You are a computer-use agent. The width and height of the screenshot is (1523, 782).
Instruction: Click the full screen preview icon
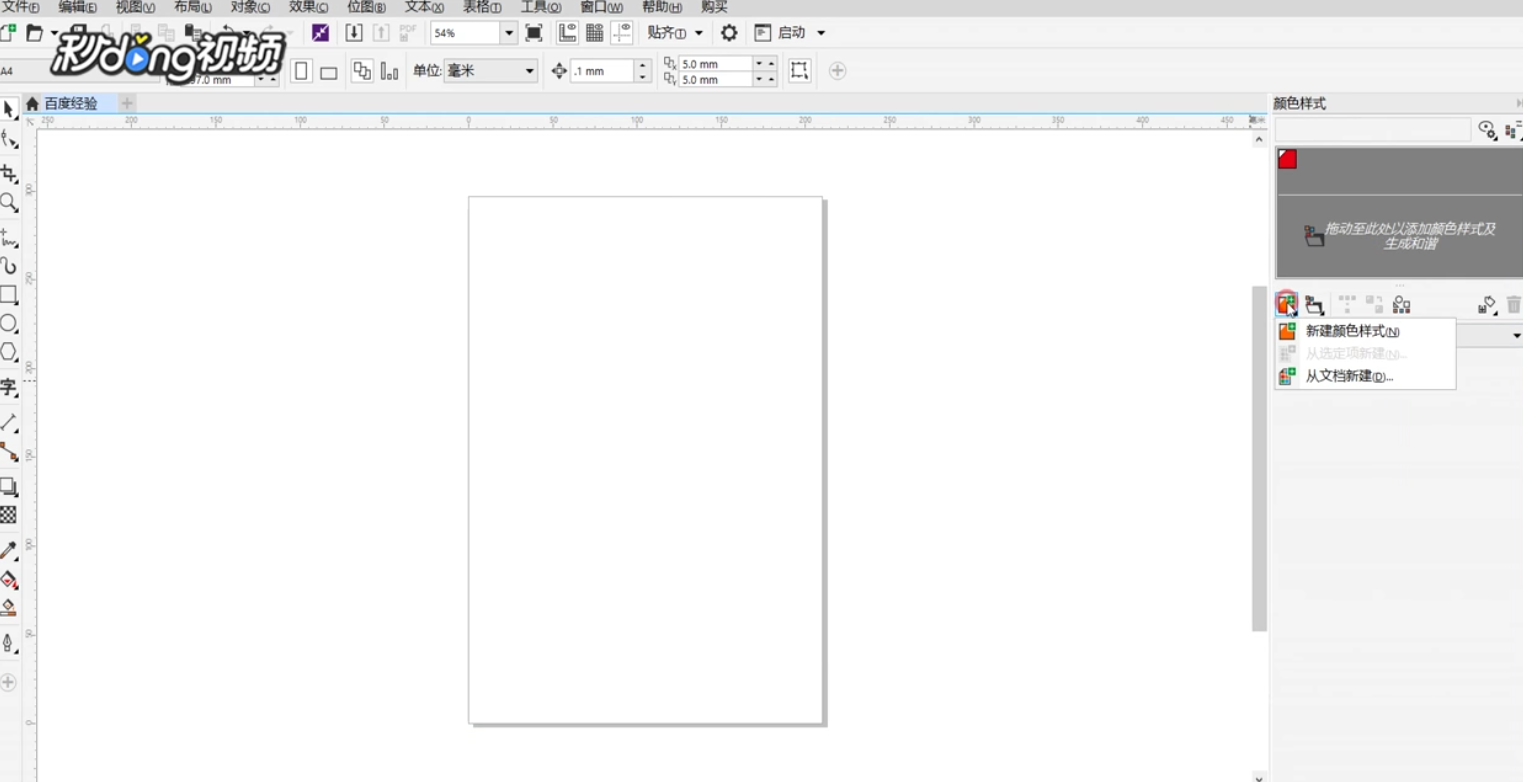(534, 33)
